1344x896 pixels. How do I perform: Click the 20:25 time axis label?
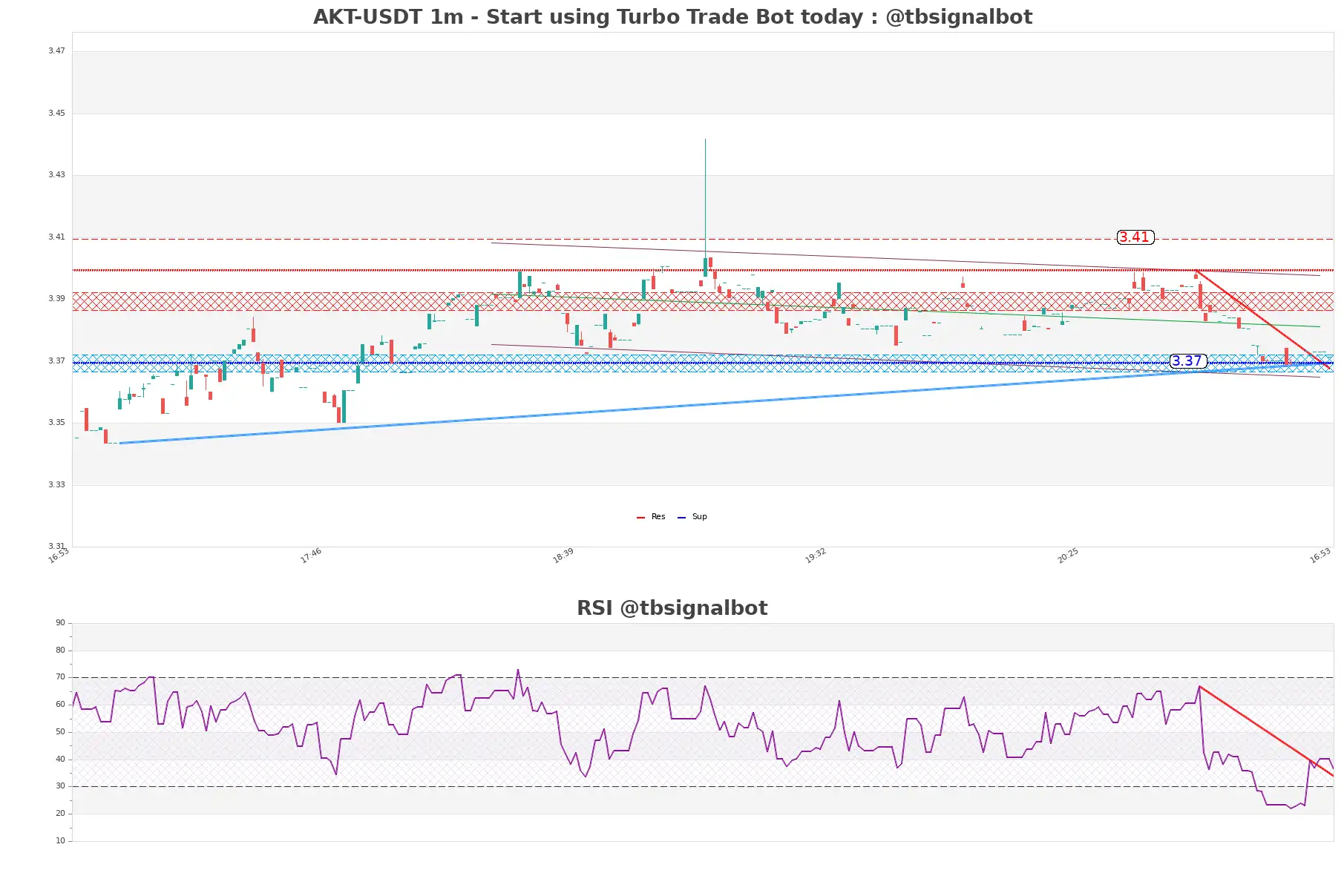pyautogui.click(x=1068, y=556)
